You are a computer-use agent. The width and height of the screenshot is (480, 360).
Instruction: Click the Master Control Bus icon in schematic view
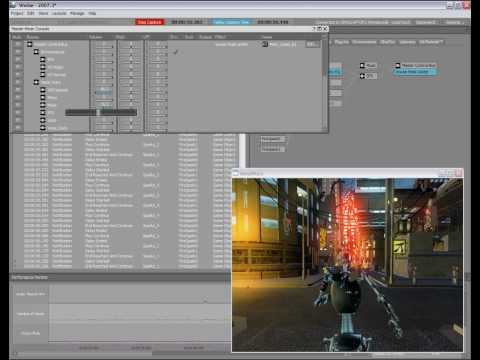click(397, 65)
